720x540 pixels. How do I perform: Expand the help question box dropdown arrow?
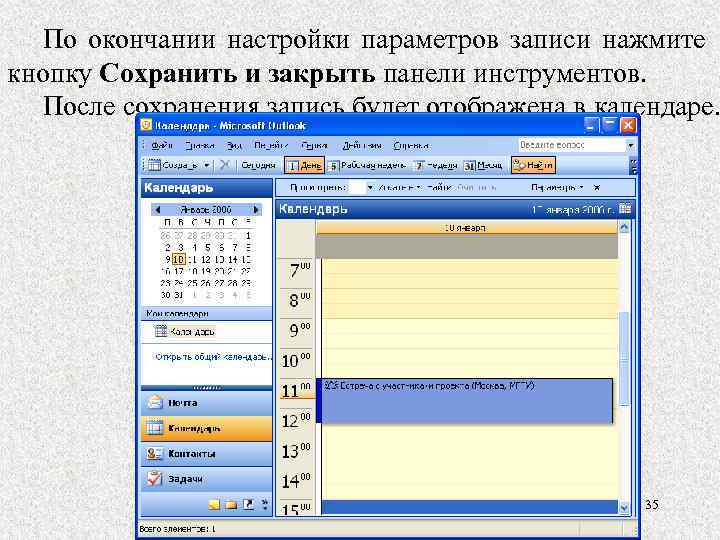point(631,145)
